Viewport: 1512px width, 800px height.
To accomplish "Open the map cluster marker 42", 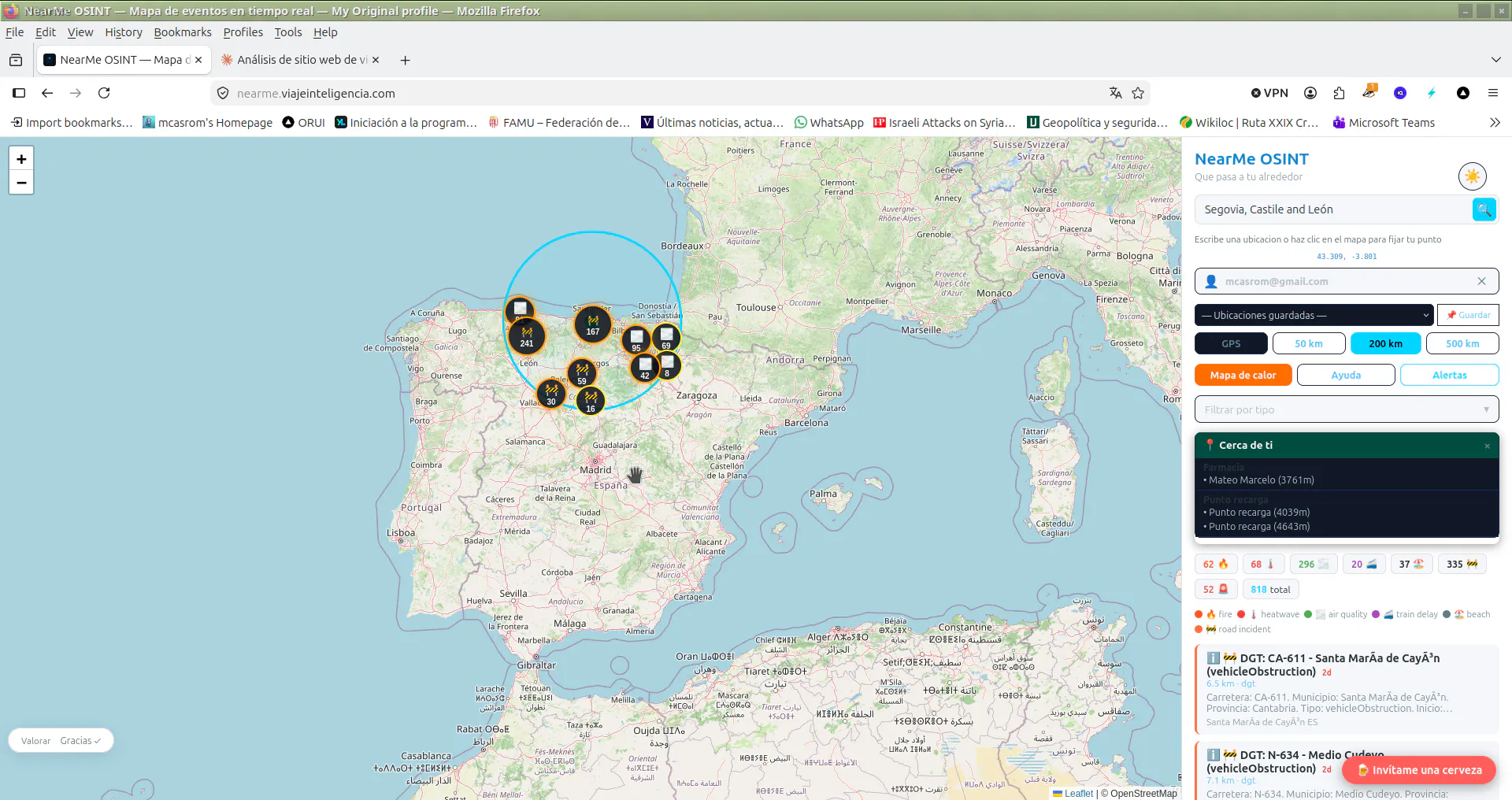I will coord(645,367).
